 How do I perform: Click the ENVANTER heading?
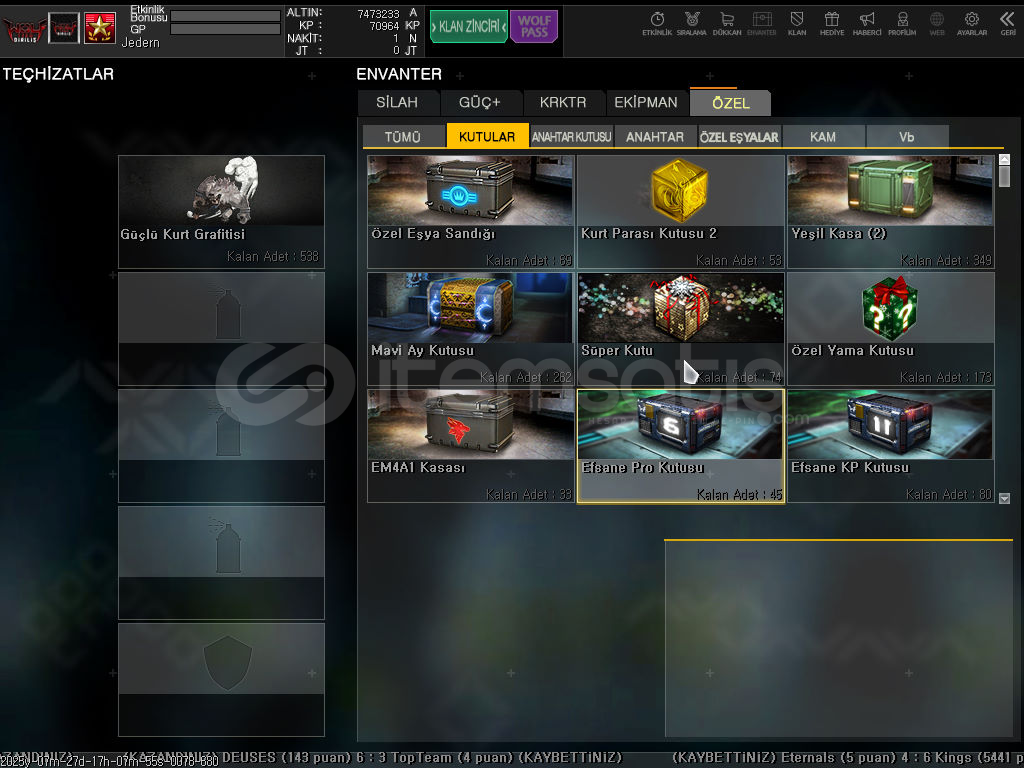[399, 74]
